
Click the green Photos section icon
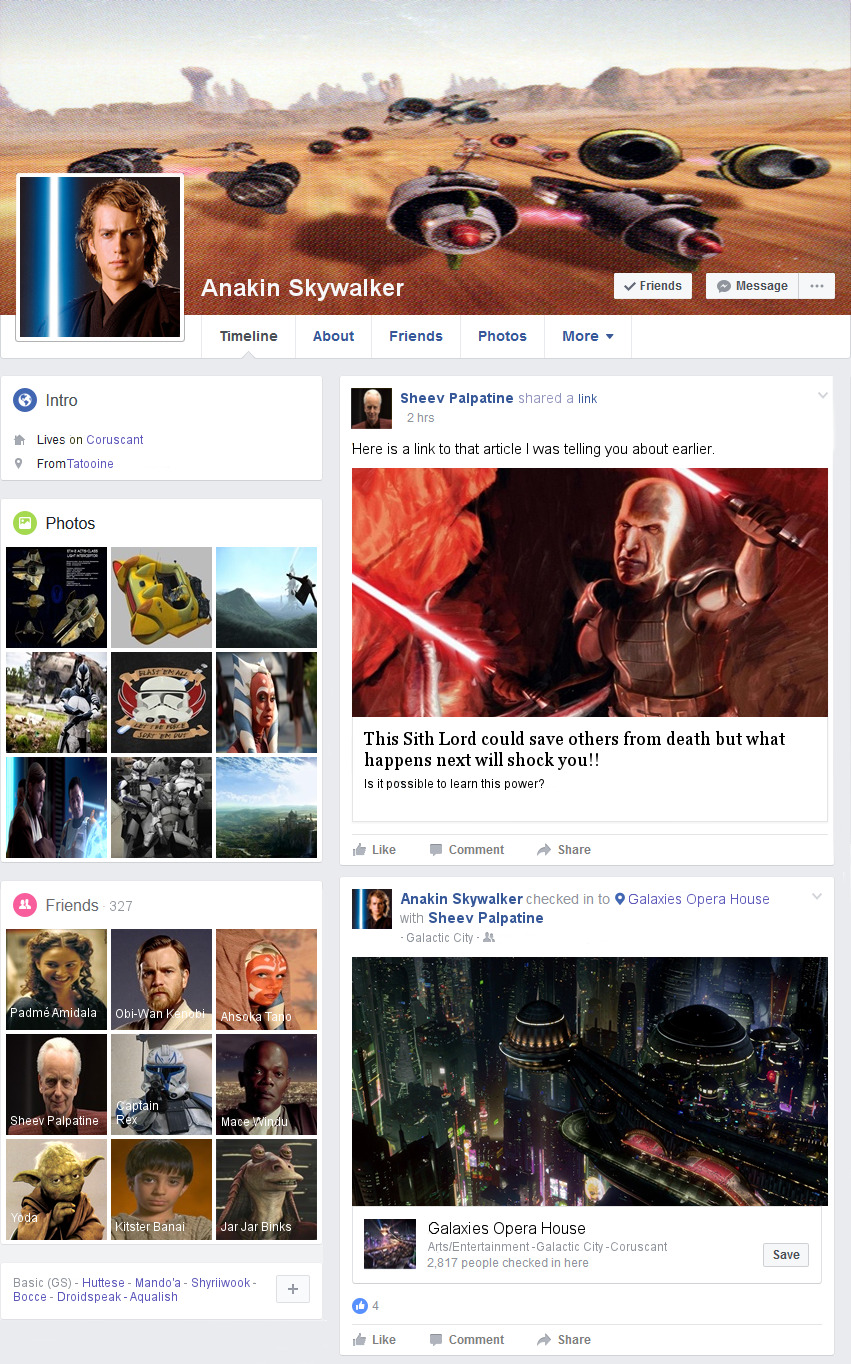[x=25, y=523]
